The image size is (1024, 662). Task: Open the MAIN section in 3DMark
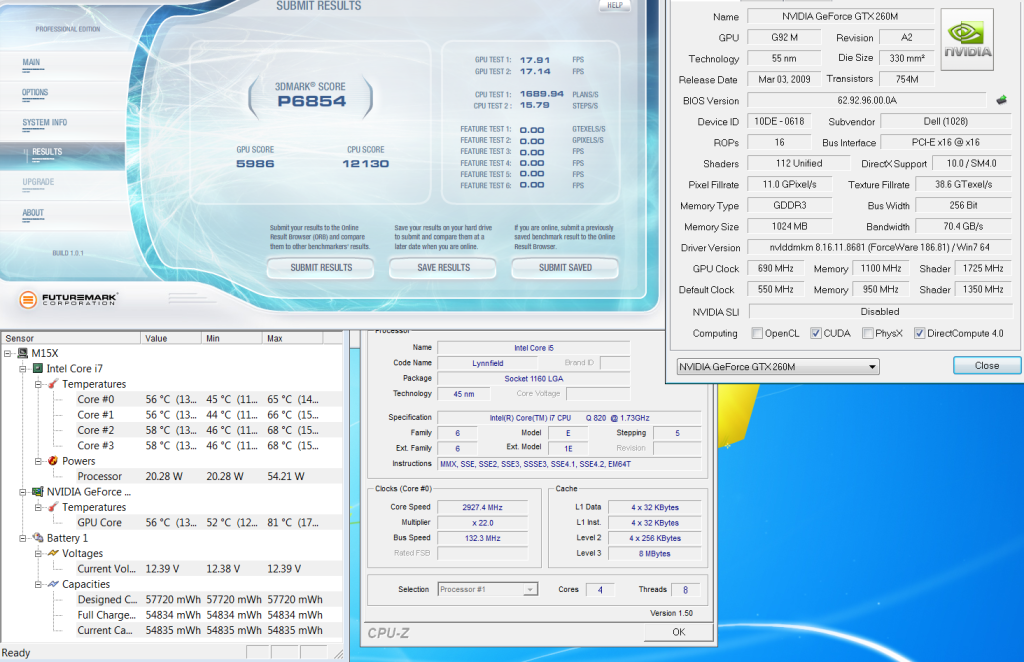point(31,63)
